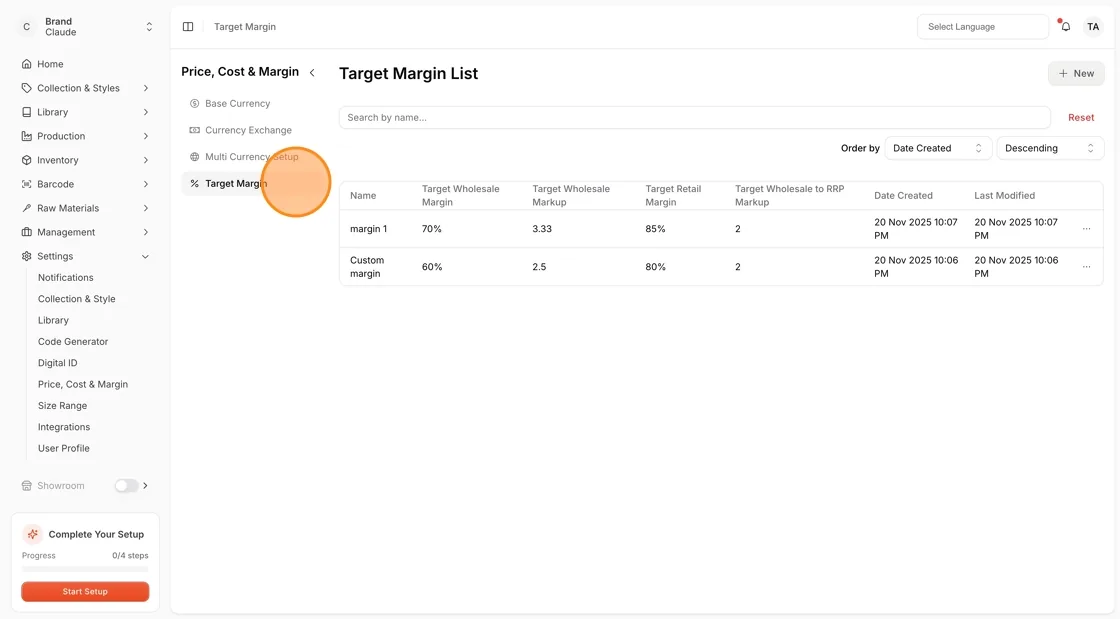Open Size Range settings item
Image resolution: width=1120 pixels, height=619 pixels.
pyautogui.click(x=62, y=406)
